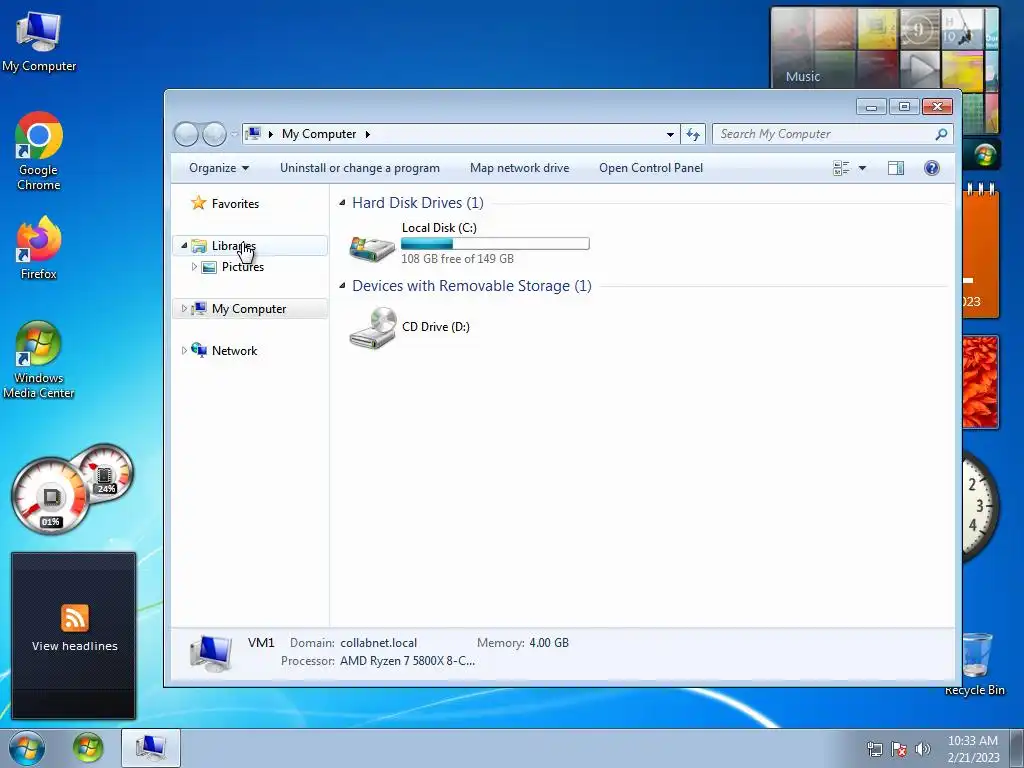Image resolution: width=1024 pixels, height=768 pixels.
Task: Click the Memory 4.00 GB value
Action: tap(549, 643)
